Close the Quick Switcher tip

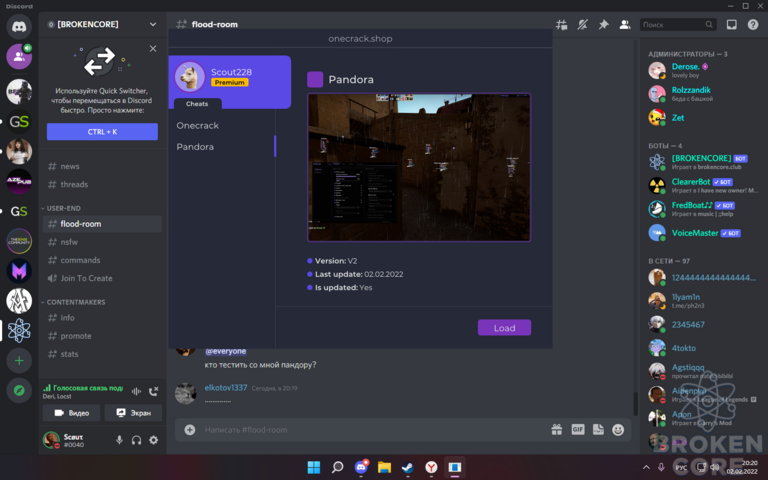[153, 48]
